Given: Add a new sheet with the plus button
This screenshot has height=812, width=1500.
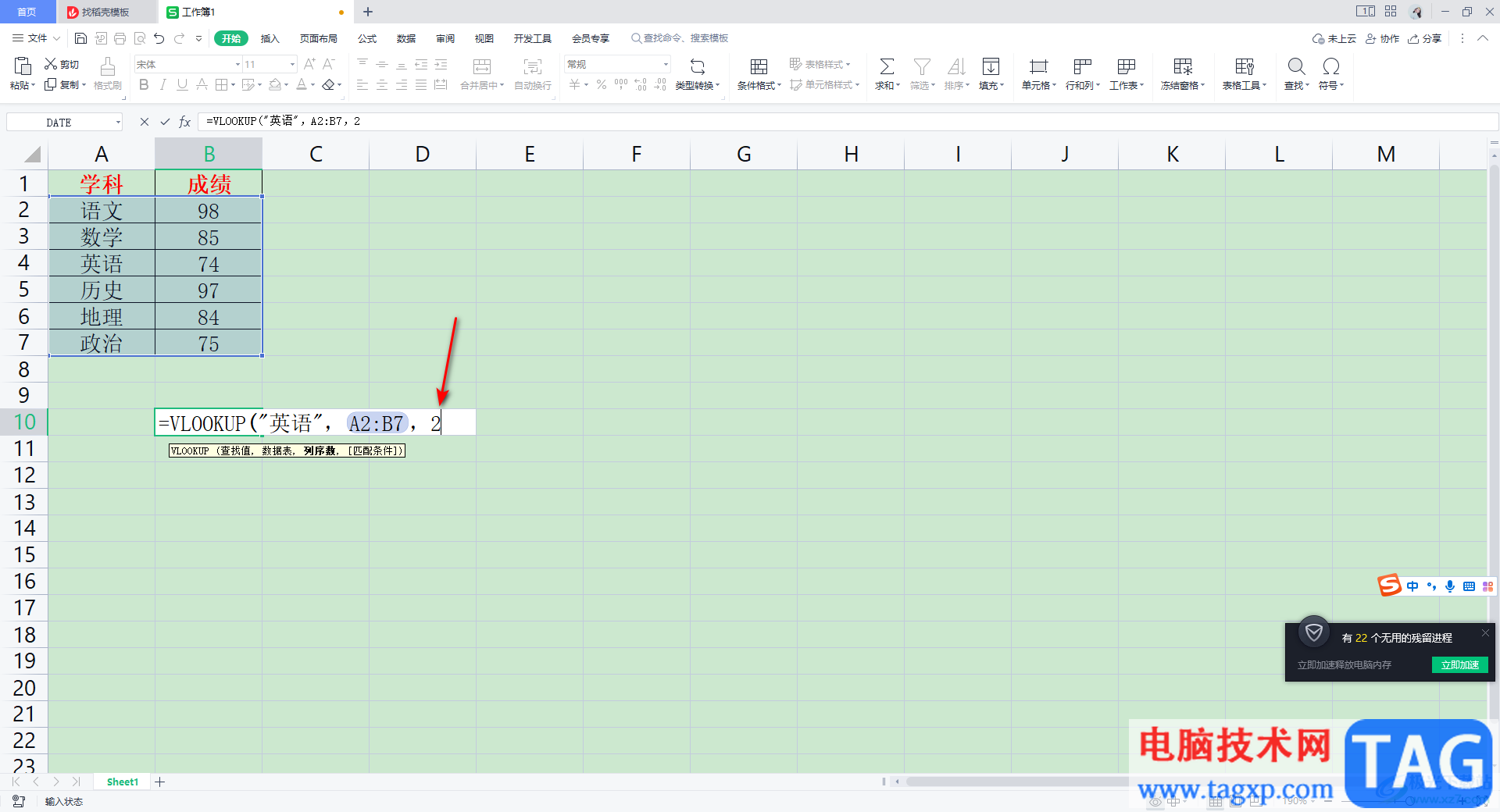Looking at the screenshot, I should pyautogui.click(x=160, y=782).
